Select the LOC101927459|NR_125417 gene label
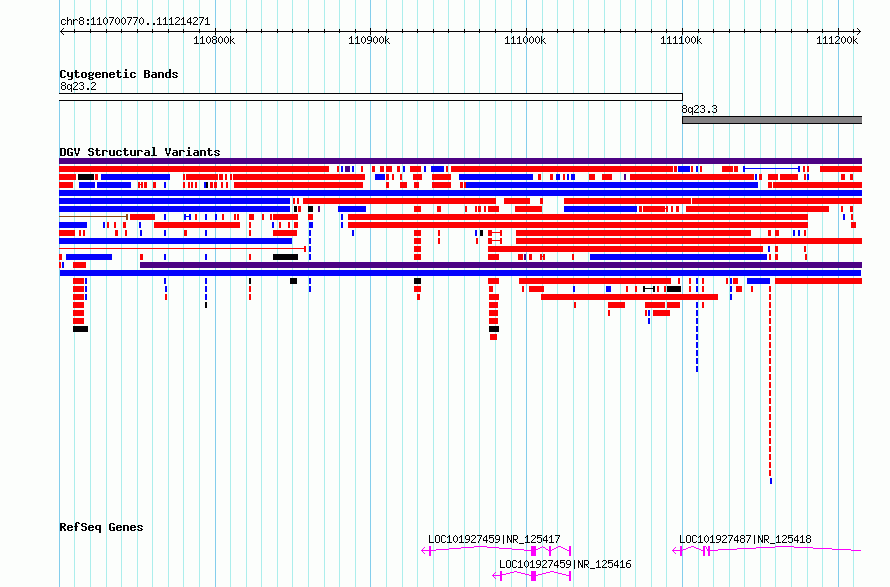The width and height of the screenshot is (890, 587). coord(494,539)
